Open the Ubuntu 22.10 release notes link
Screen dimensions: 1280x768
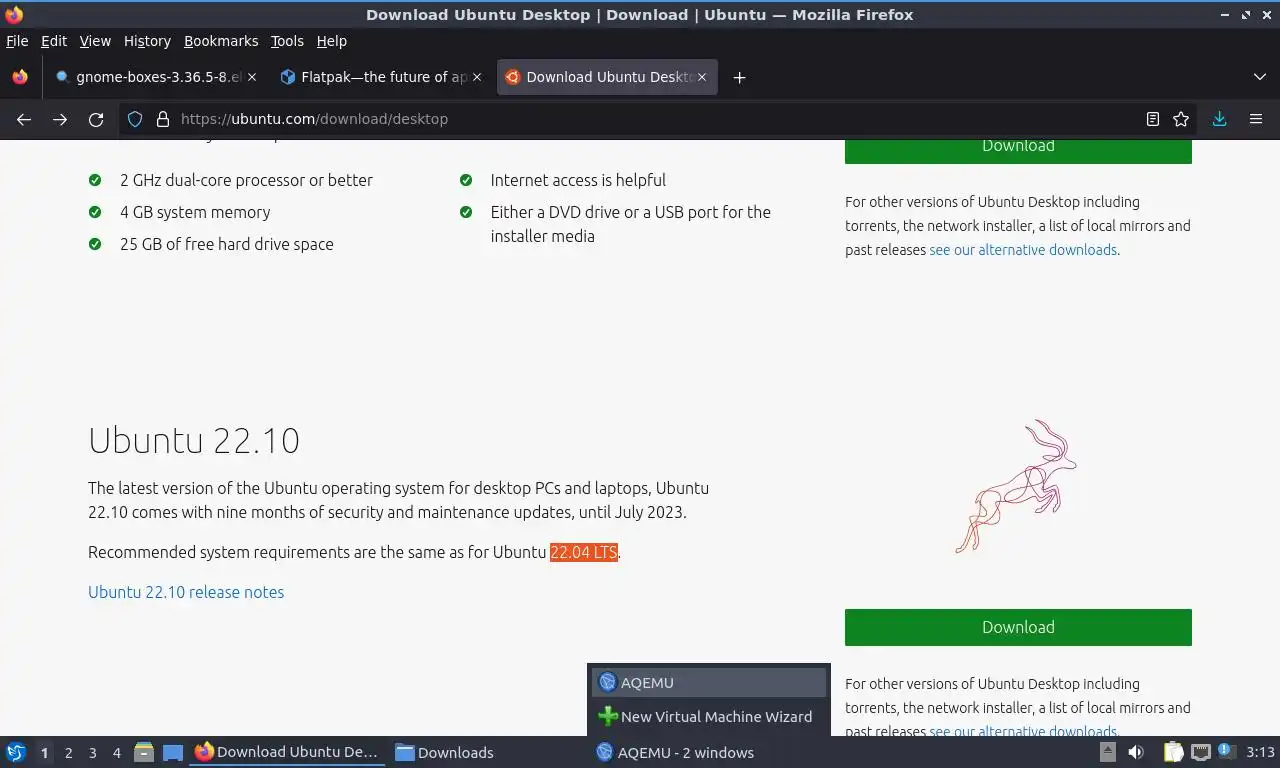click(x=186, y=592)
